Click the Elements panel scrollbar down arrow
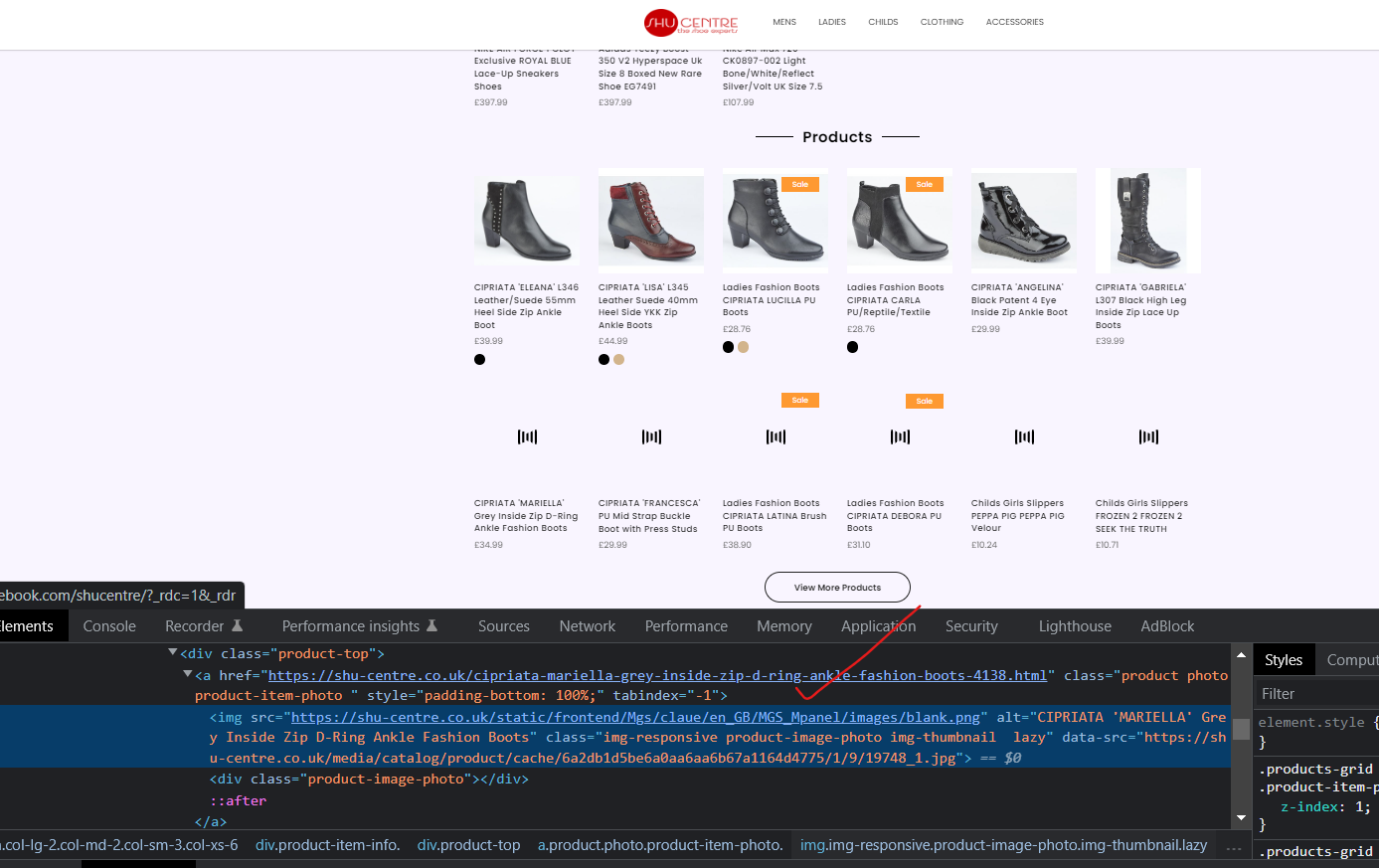Screen dimensions: 1379x868 click(1241, 817)
